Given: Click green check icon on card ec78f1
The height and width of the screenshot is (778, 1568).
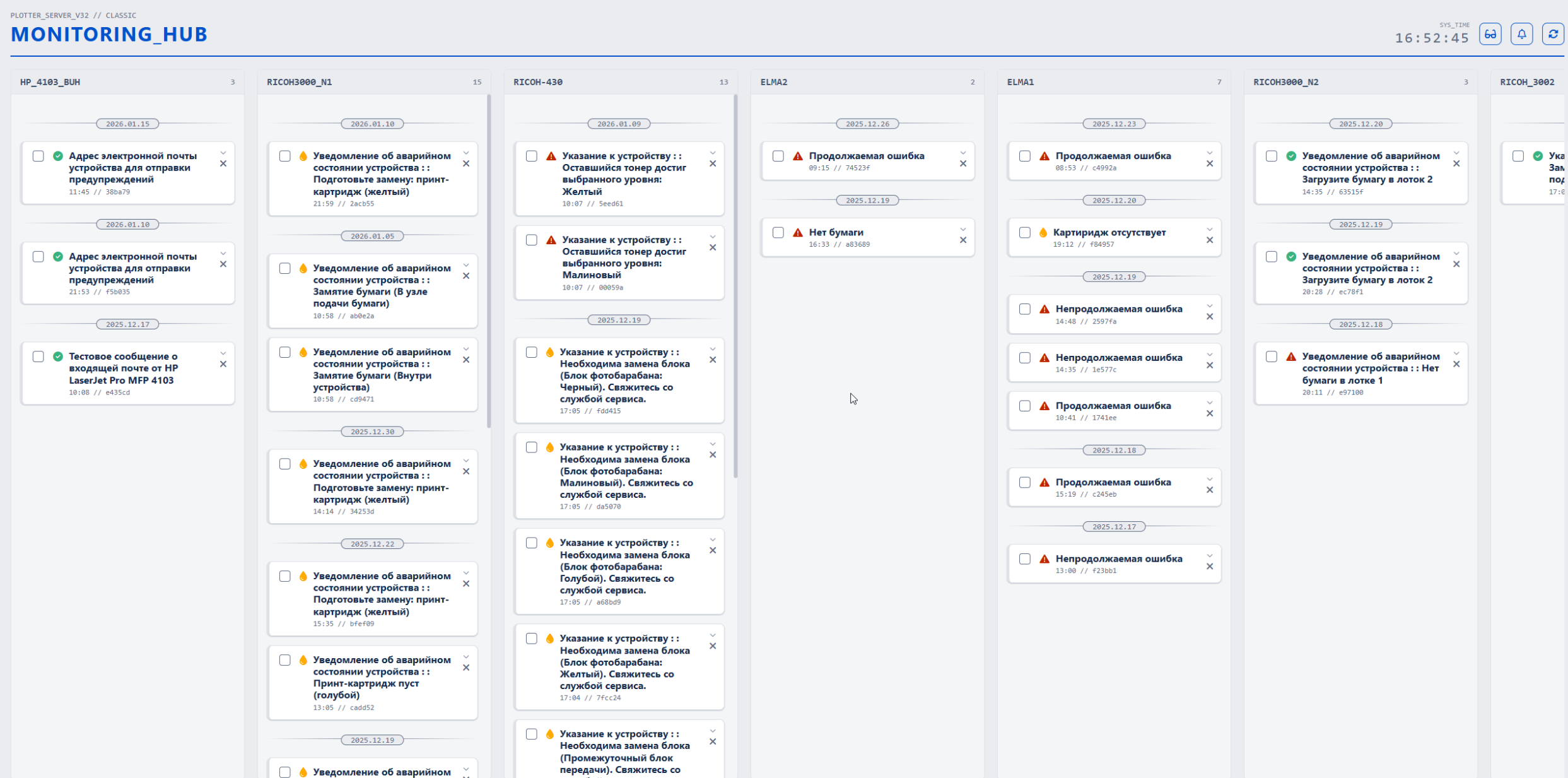Looking at the screenshot, I should 1291,256.
